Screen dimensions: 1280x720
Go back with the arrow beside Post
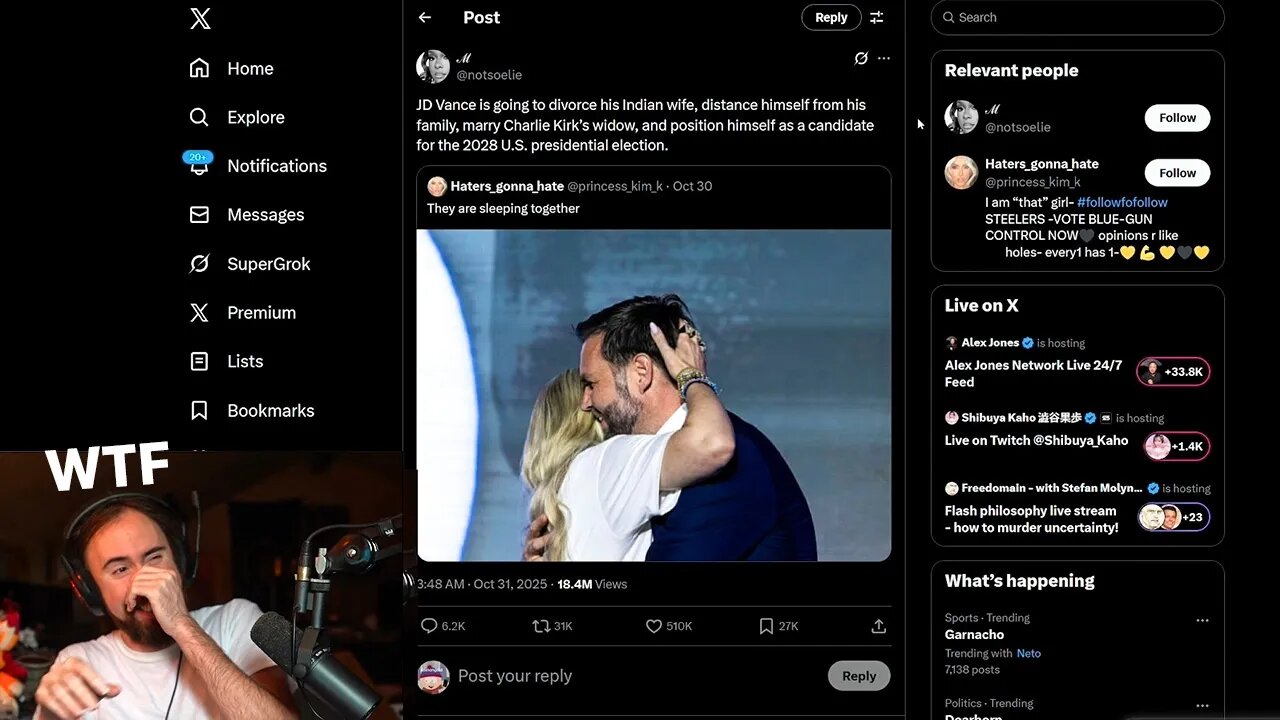point(425,17)
